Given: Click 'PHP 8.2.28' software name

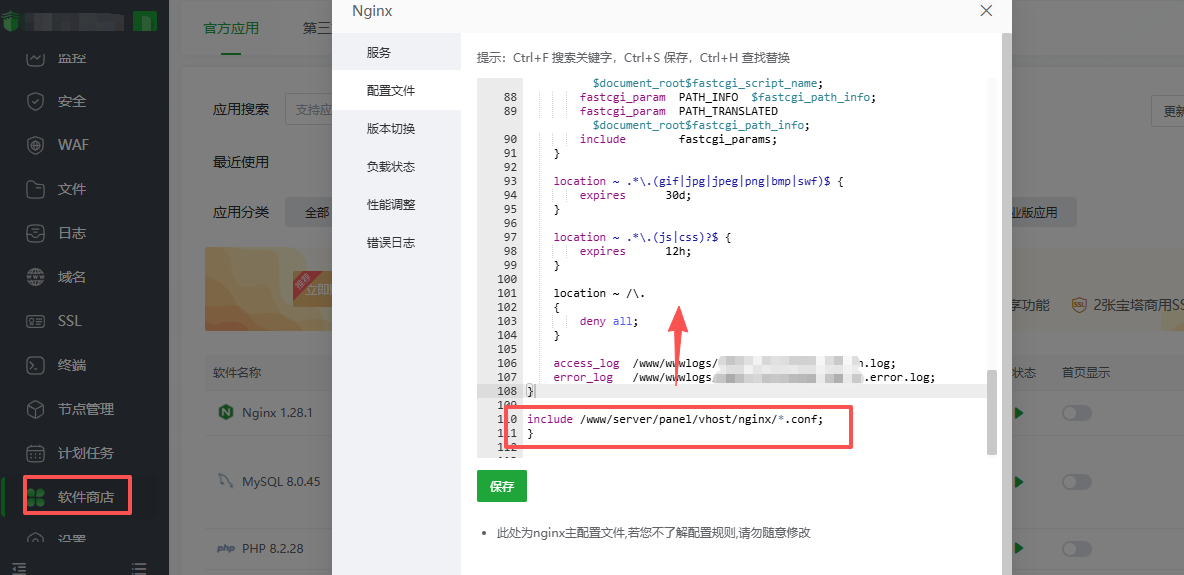Looking at the screenshot, I should click(x=273, y=549).
